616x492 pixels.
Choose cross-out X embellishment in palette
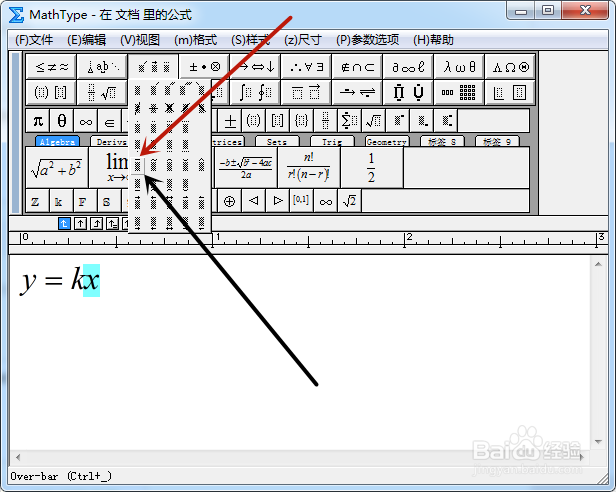169,108
